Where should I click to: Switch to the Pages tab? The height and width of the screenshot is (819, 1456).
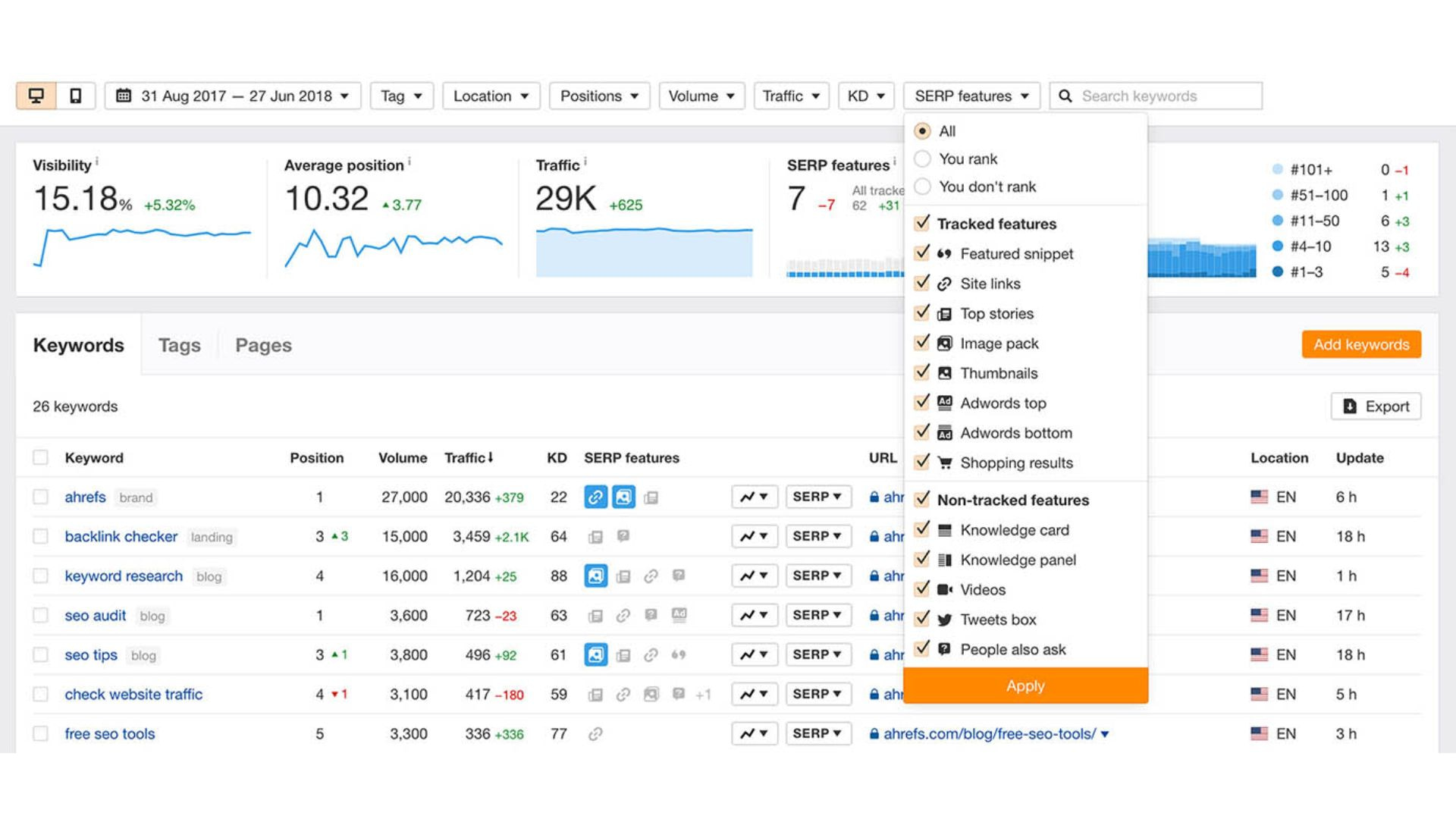(263, 345)
